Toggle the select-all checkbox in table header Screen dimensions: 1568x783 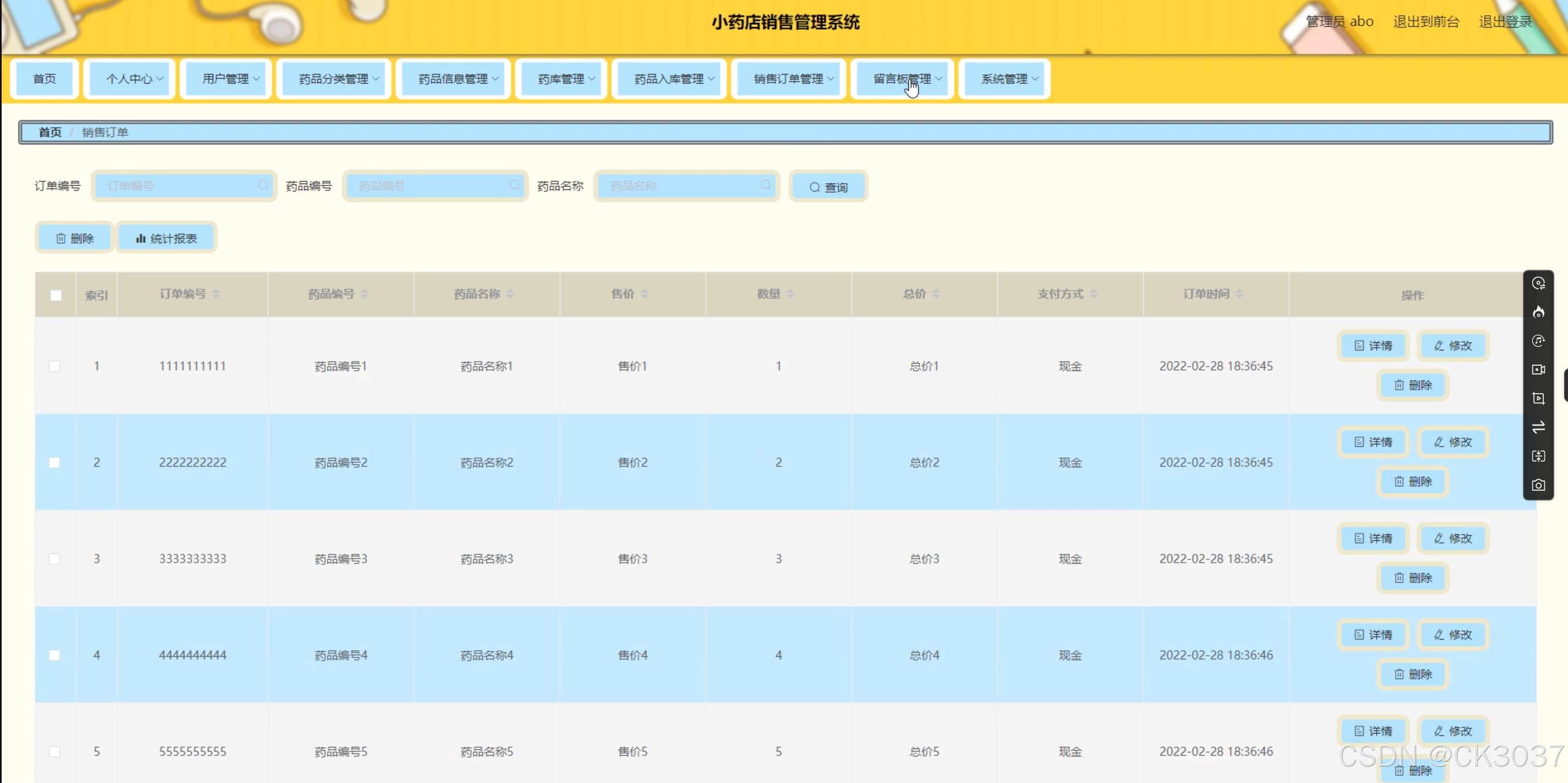click(56, 295)
